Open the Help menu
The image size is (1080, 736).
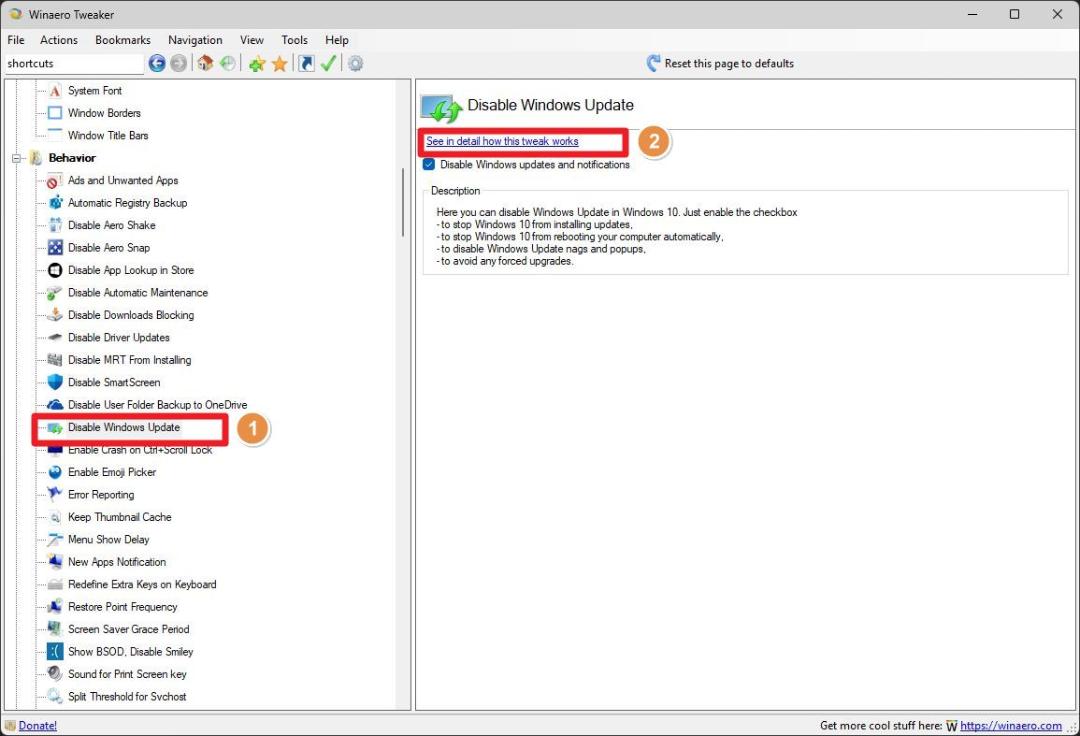(x=337, y=40)
